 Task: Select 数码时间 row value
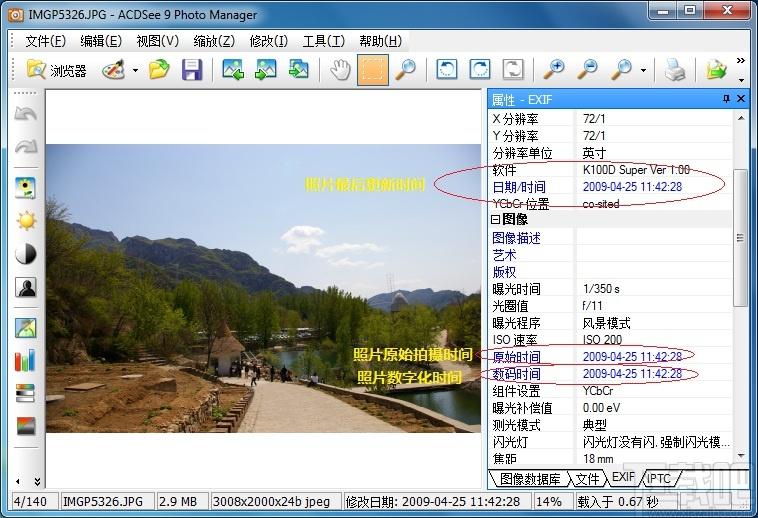coord(654,374)
